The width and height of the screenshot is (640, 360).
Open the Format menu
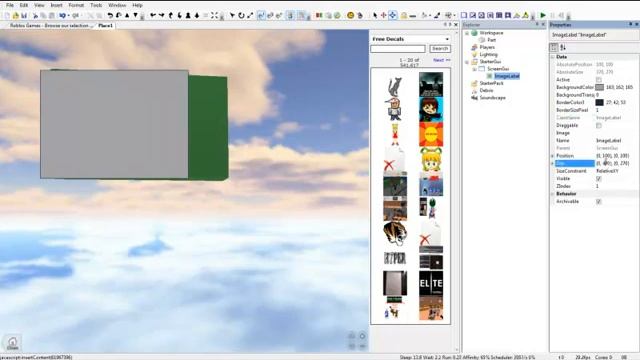(x=76, y=5)
